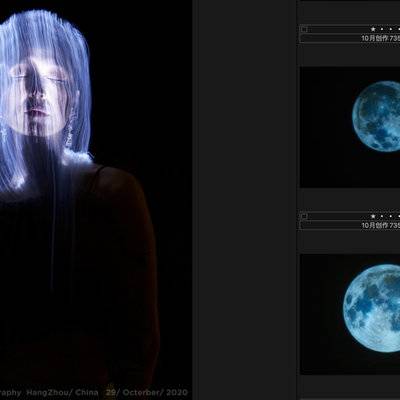Image resolution: width=400 pixels, height=400 pixels.
Task: Set two-star rating on bottom moon image
Action: pyautogui.click(x=382, y=216)
